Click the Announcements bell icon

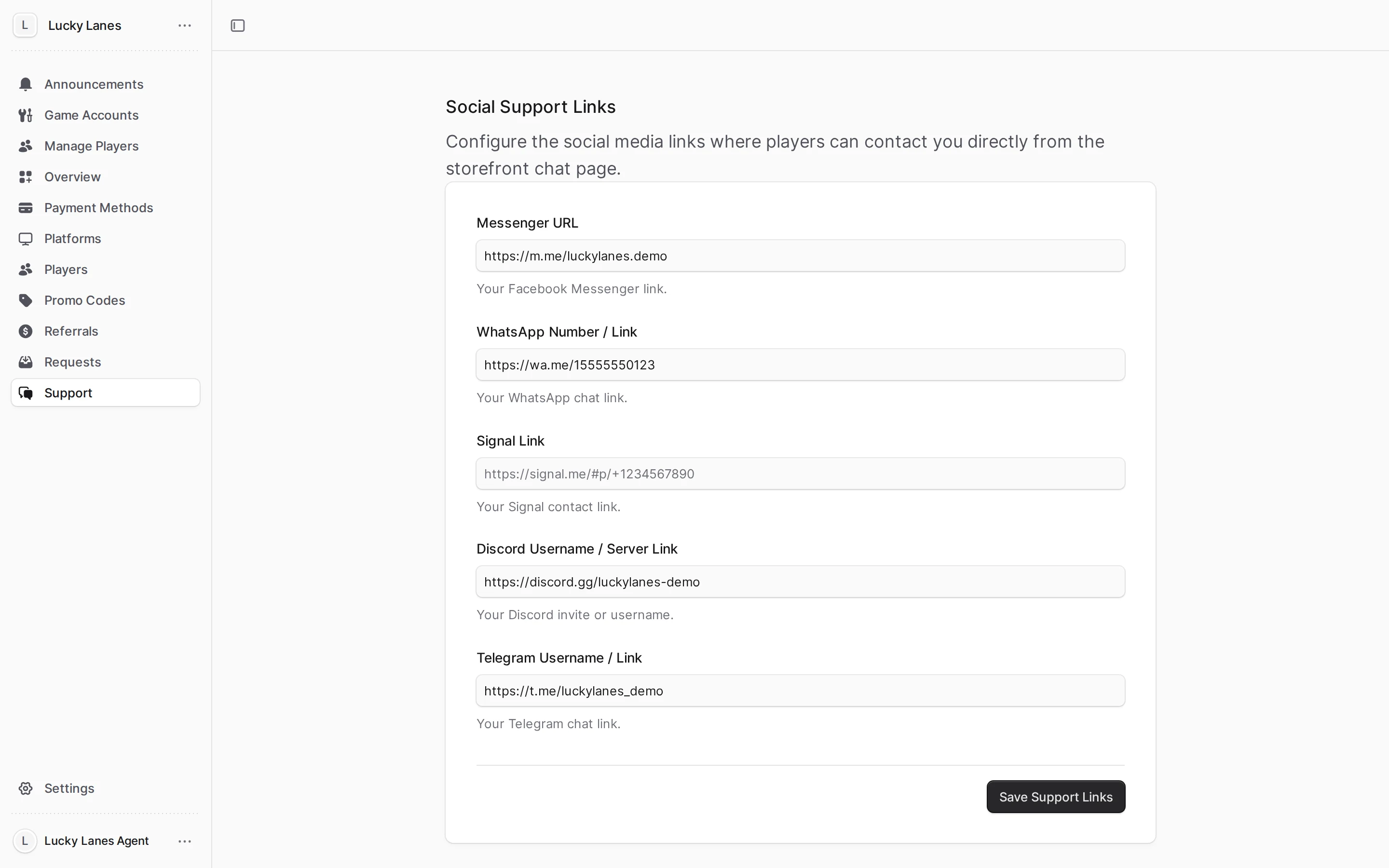tap(25, 84)
